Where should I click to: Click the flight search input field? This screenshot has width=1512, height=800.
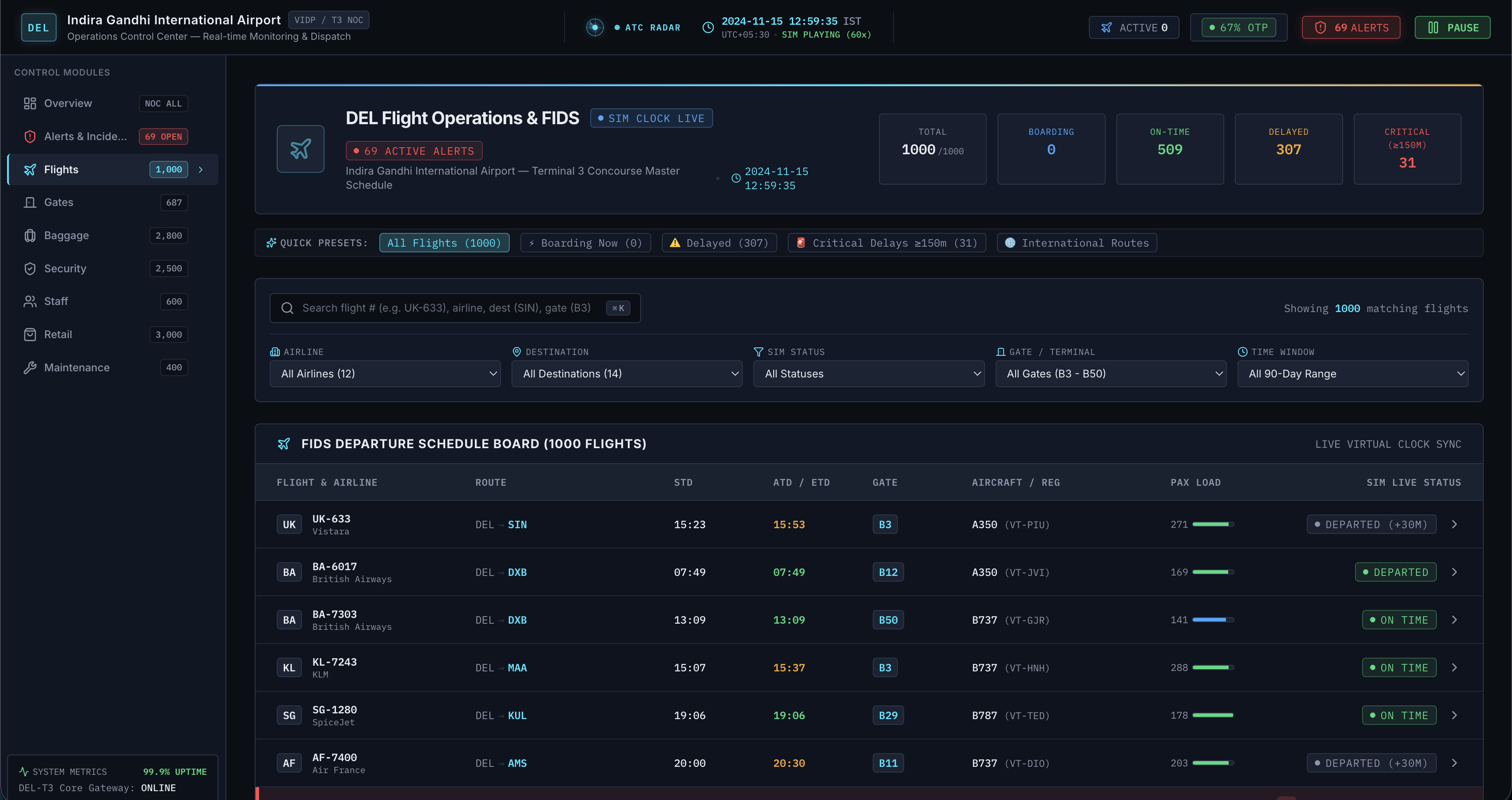[455, 308]
